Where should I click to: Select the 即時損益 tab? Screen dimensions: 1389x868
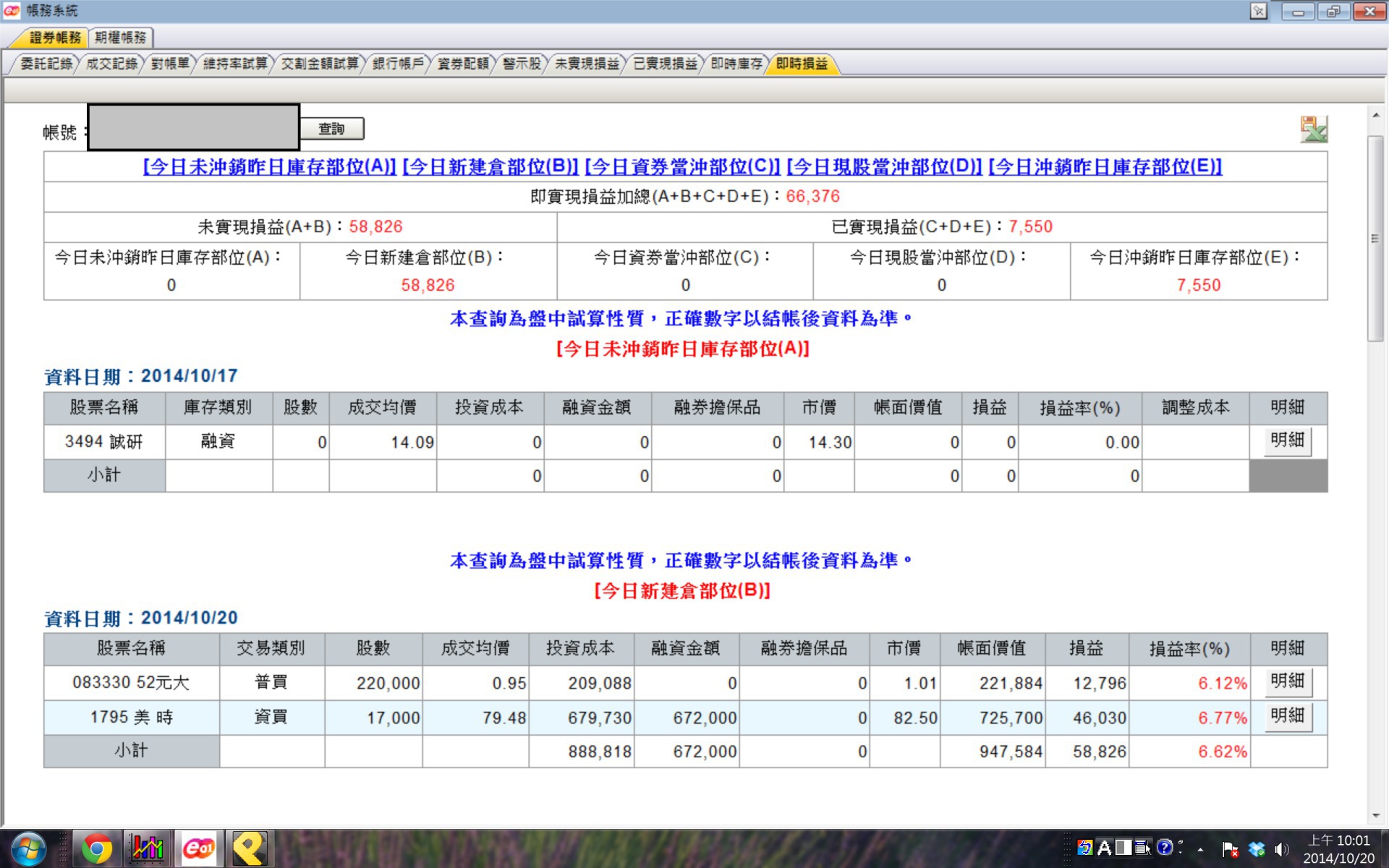point(802,64)
